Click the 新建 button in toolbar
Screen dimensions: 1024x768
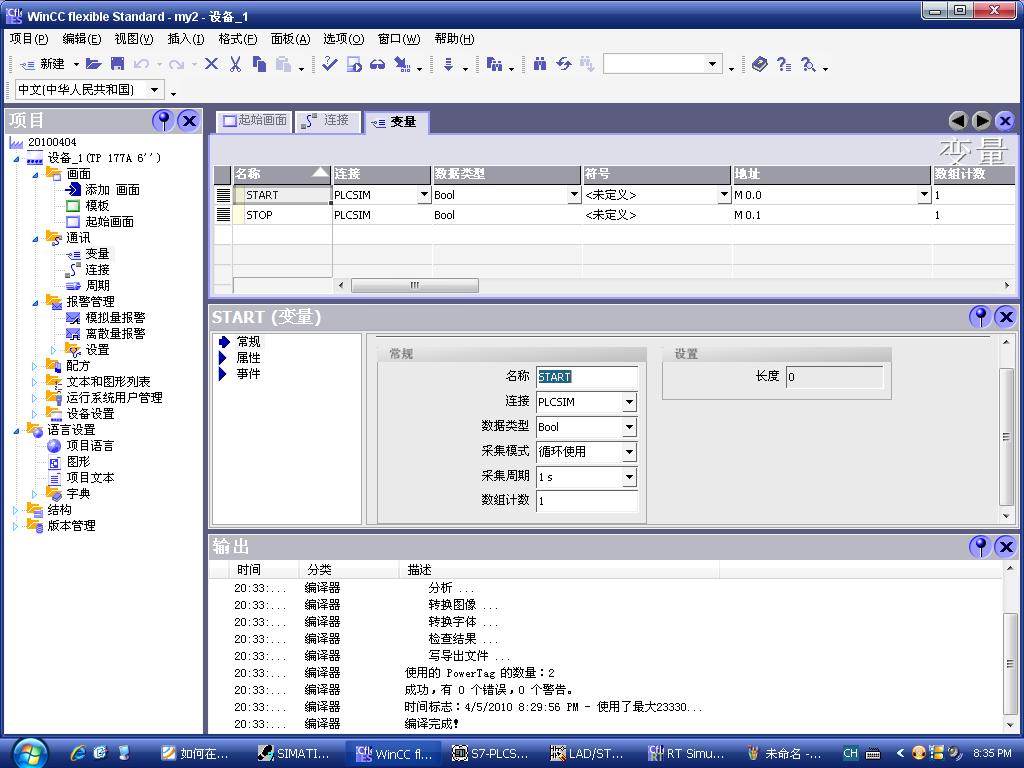pos(43,64)
